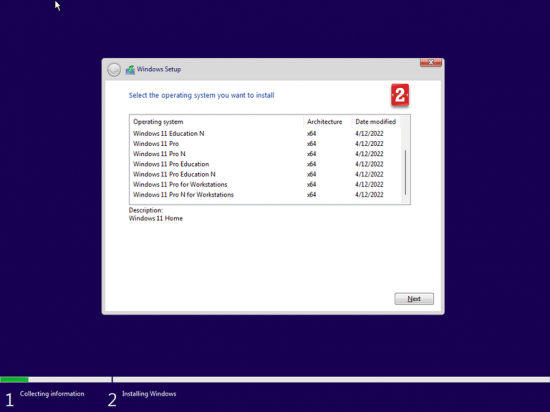Click the Next button
Image resolution: width=550 pixels, height=412 pixels.
click(x=414, y=299)
